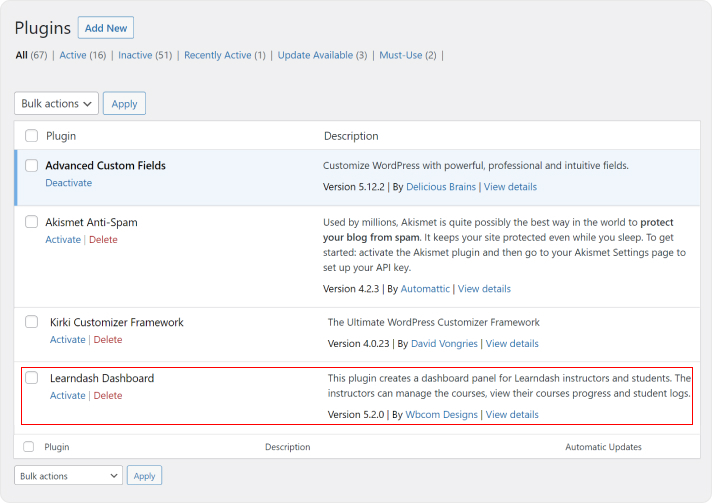Tick the Kirki Customizer Framework checkbox
712x503 pixels.
click(x=31, y=322)
